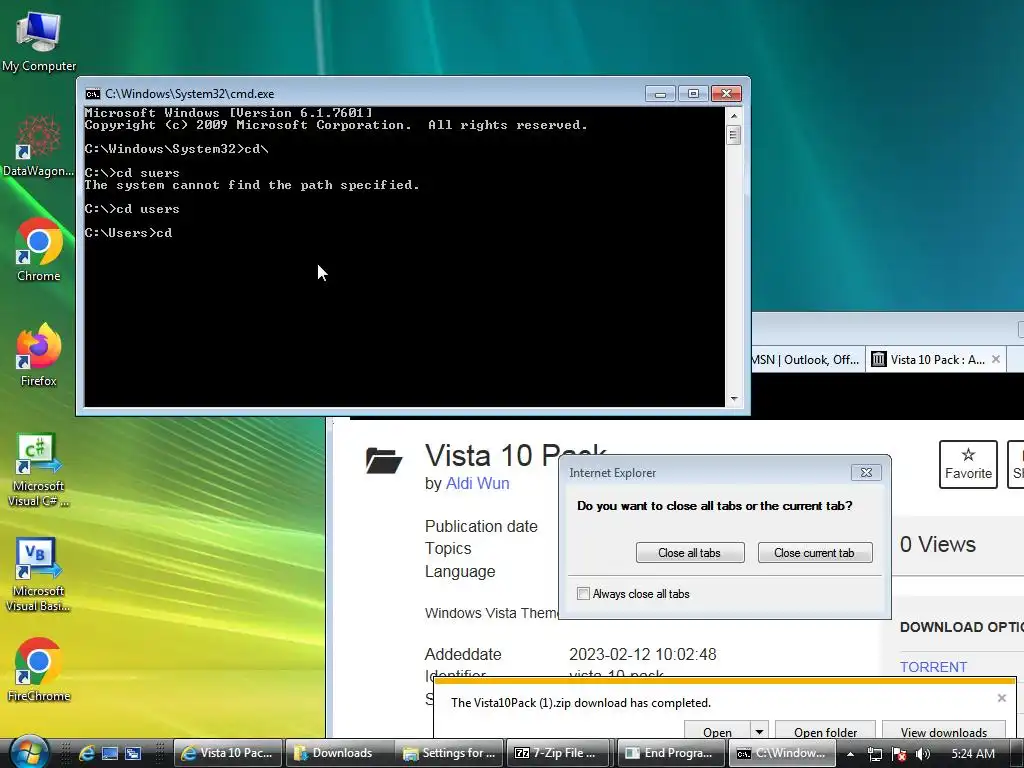Click the network tray icon
This screenshot has height=768, width=1024.
(x=875, y=754)
